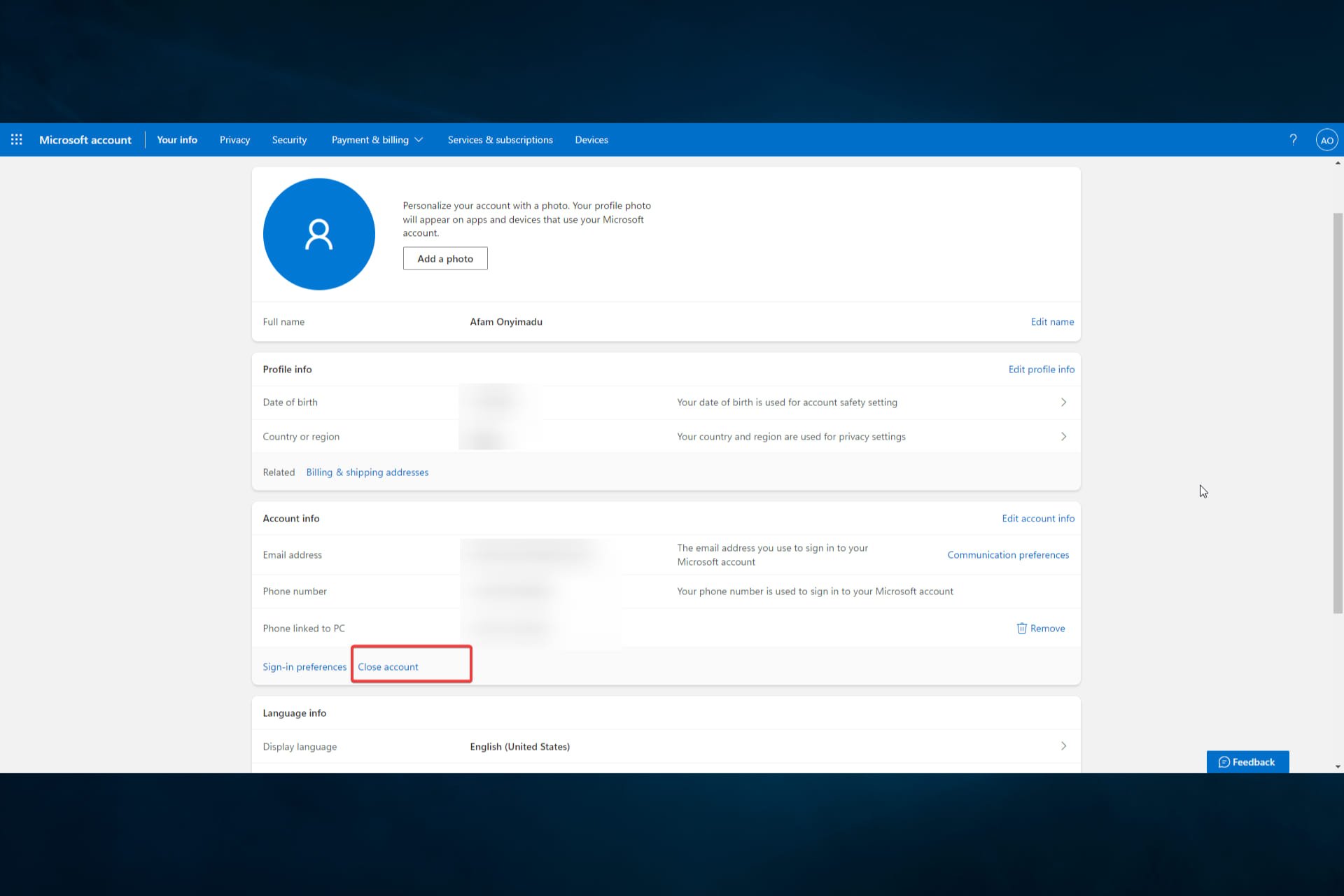Expand the Country or region chevron arrow

1063,436
